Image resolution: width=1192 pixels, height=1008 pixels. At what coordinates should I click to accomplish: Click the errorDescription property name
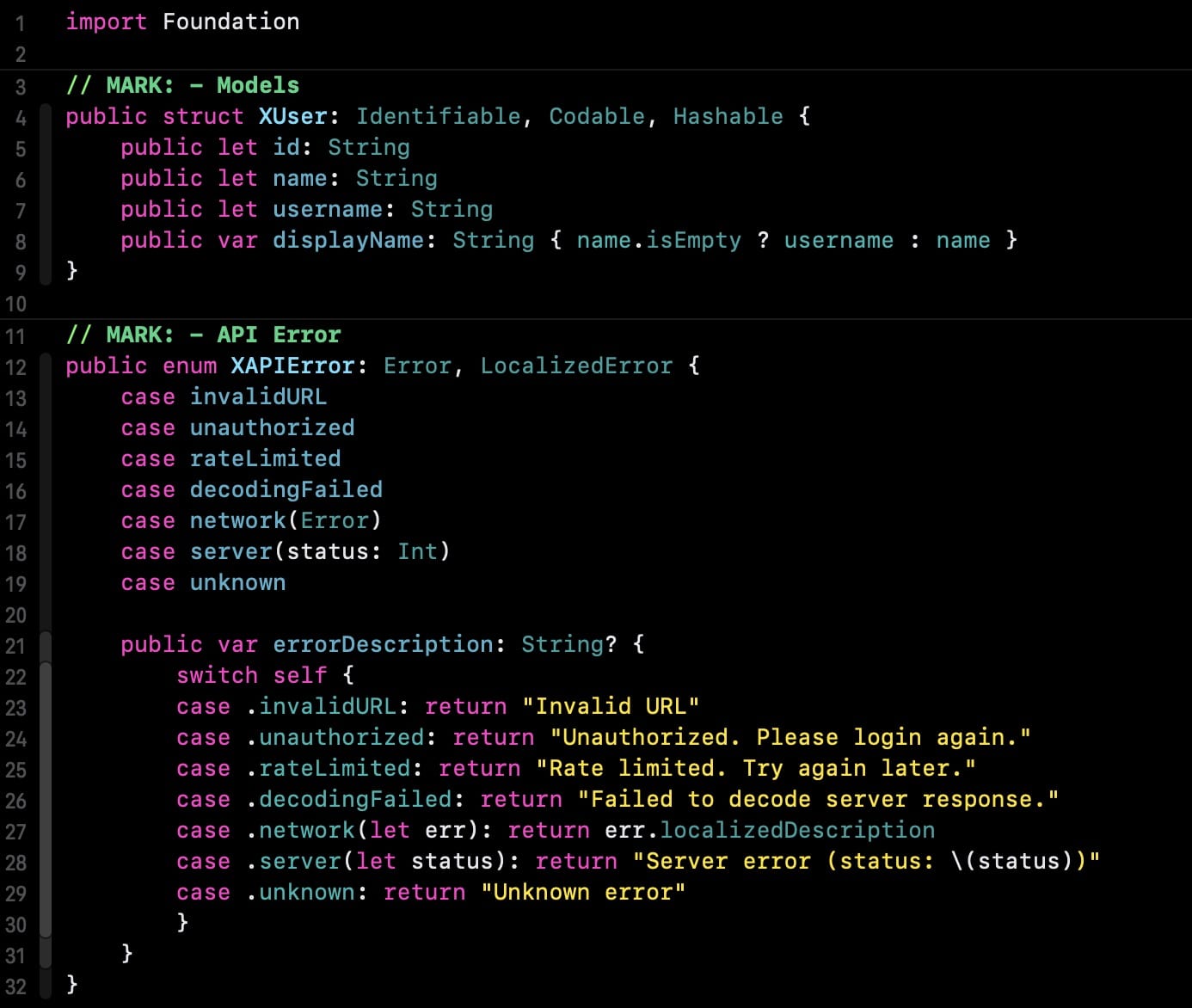point(383,644)
